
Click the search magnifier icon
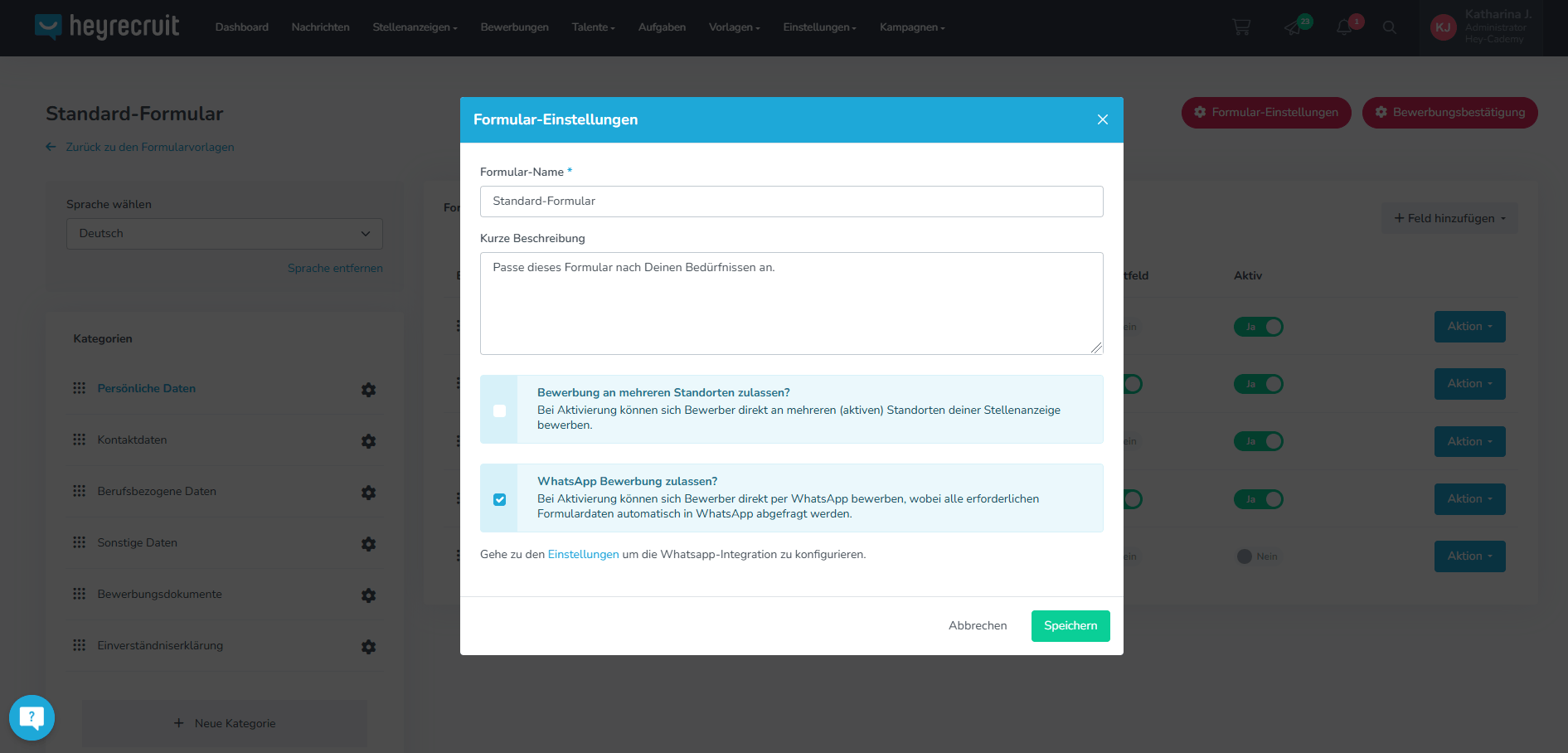1390,27
